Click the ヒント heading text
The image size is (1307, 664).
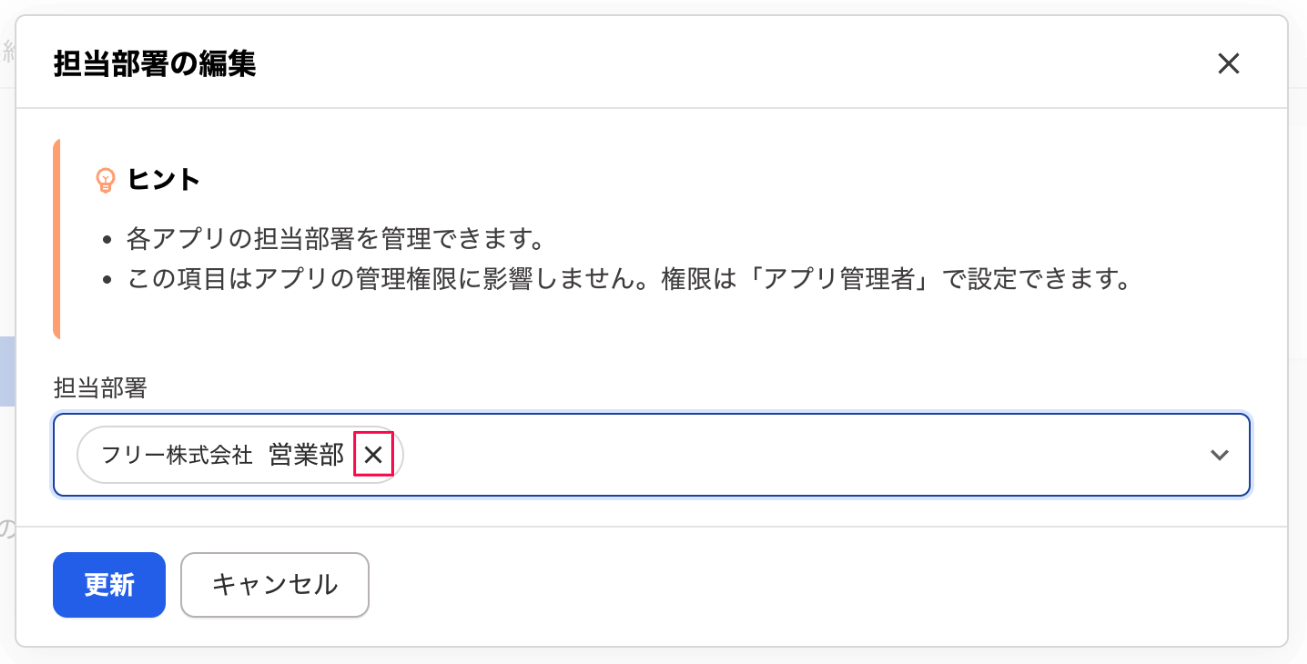pyautogui.click(x=164, y=180)
